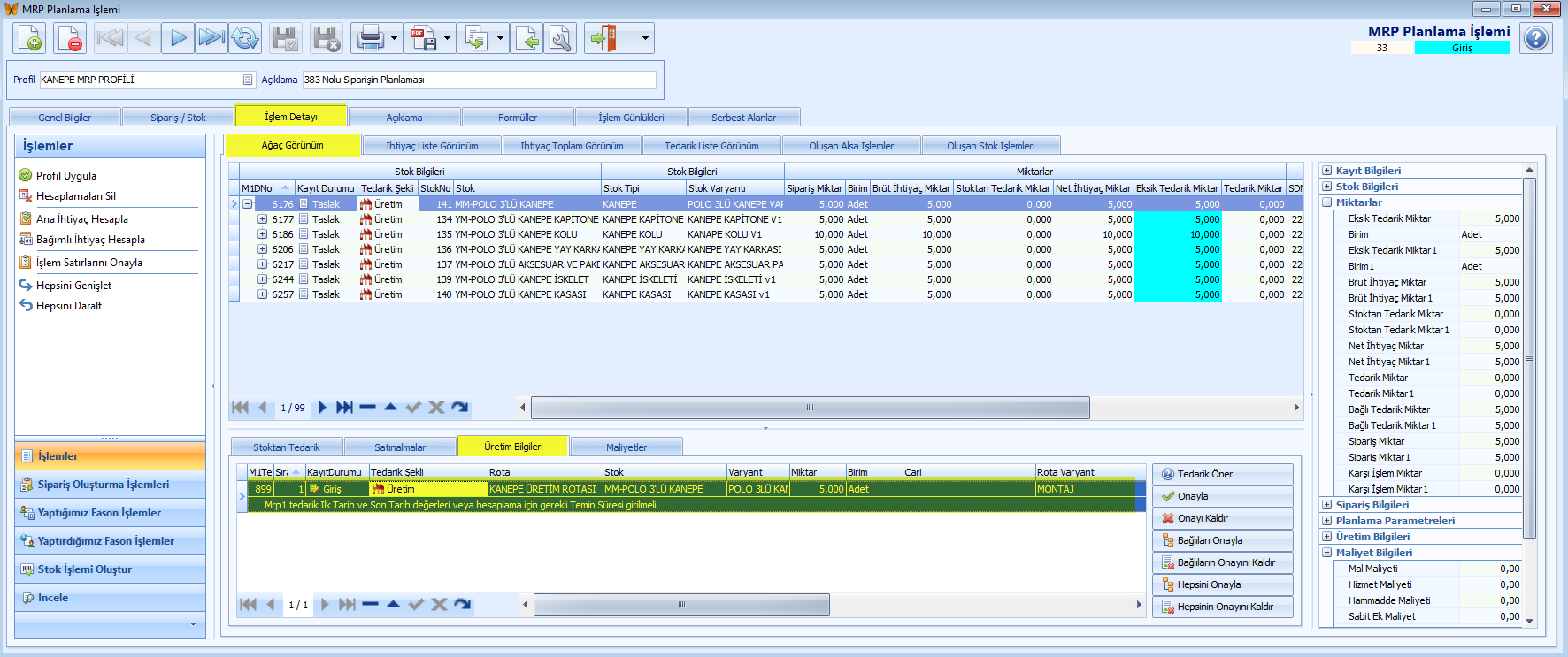
Task: Click Ana İhtiyaç Hesapla link
Action: 81,219
